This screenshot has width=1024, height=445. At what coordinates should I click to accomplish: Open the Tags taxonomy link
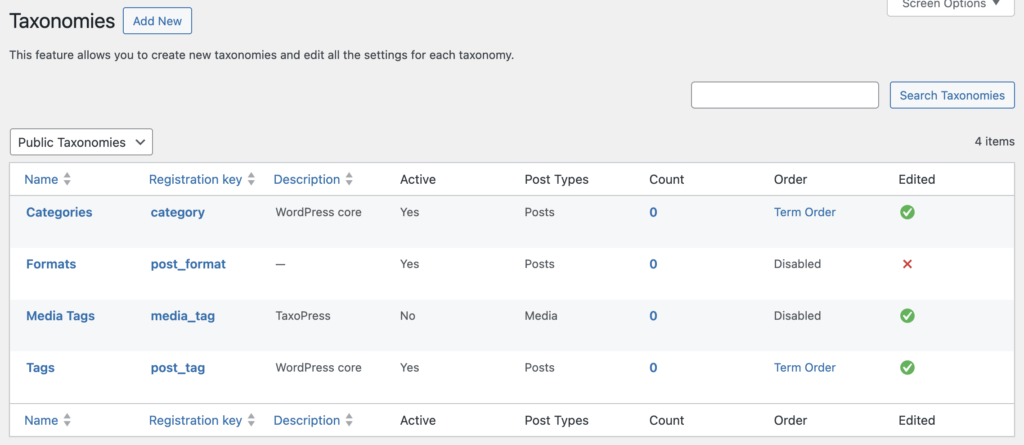tap(40, 367)
